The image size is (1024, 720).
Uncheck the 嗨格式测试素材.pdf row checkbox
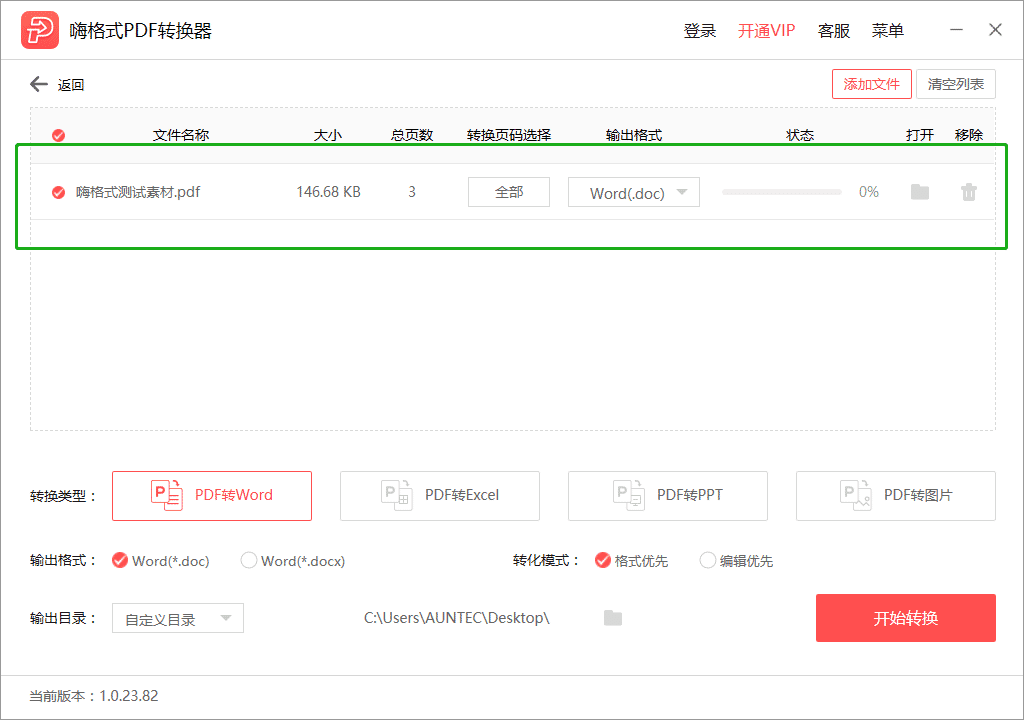point(58,192)
